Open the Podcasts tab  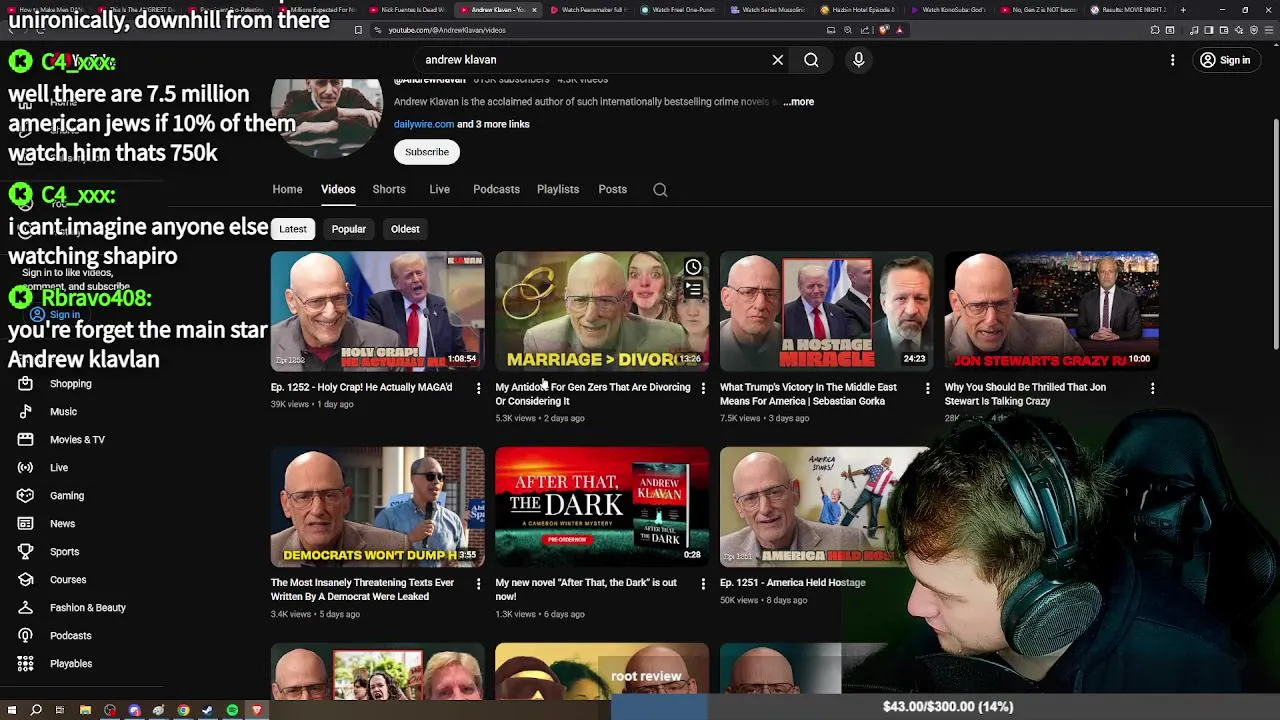click(x=496, y=189)
